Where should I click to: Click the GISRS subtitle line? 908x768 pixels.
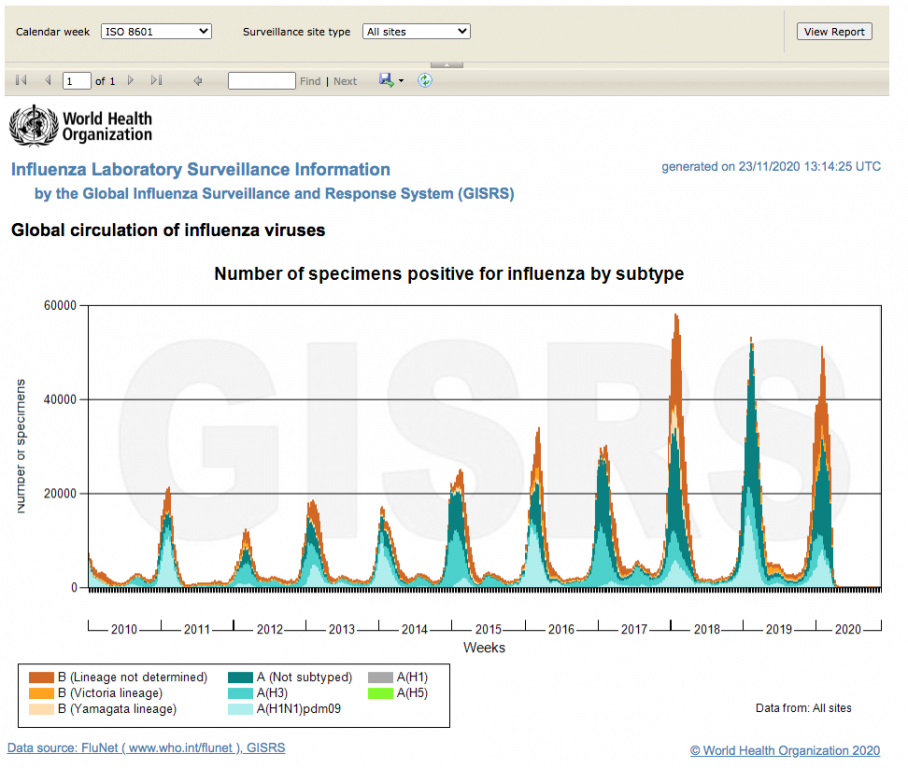click(x=274, y=193)
